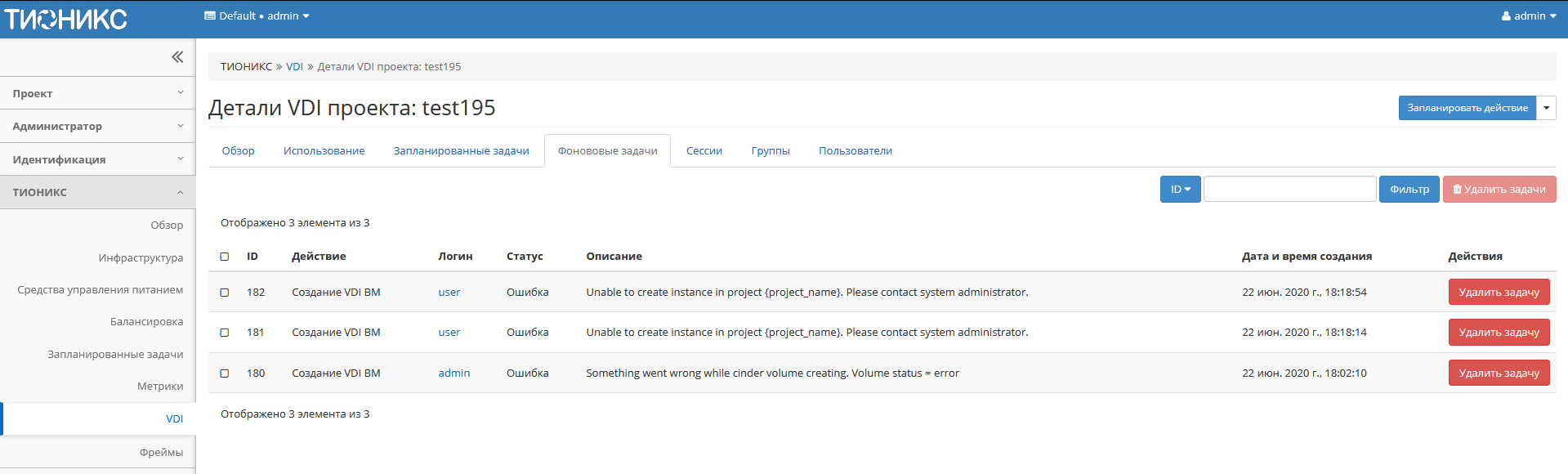The height and width of the screenshot is (474, 1568).
Task: Click the TIONIX logo
Action: (65, 19)
